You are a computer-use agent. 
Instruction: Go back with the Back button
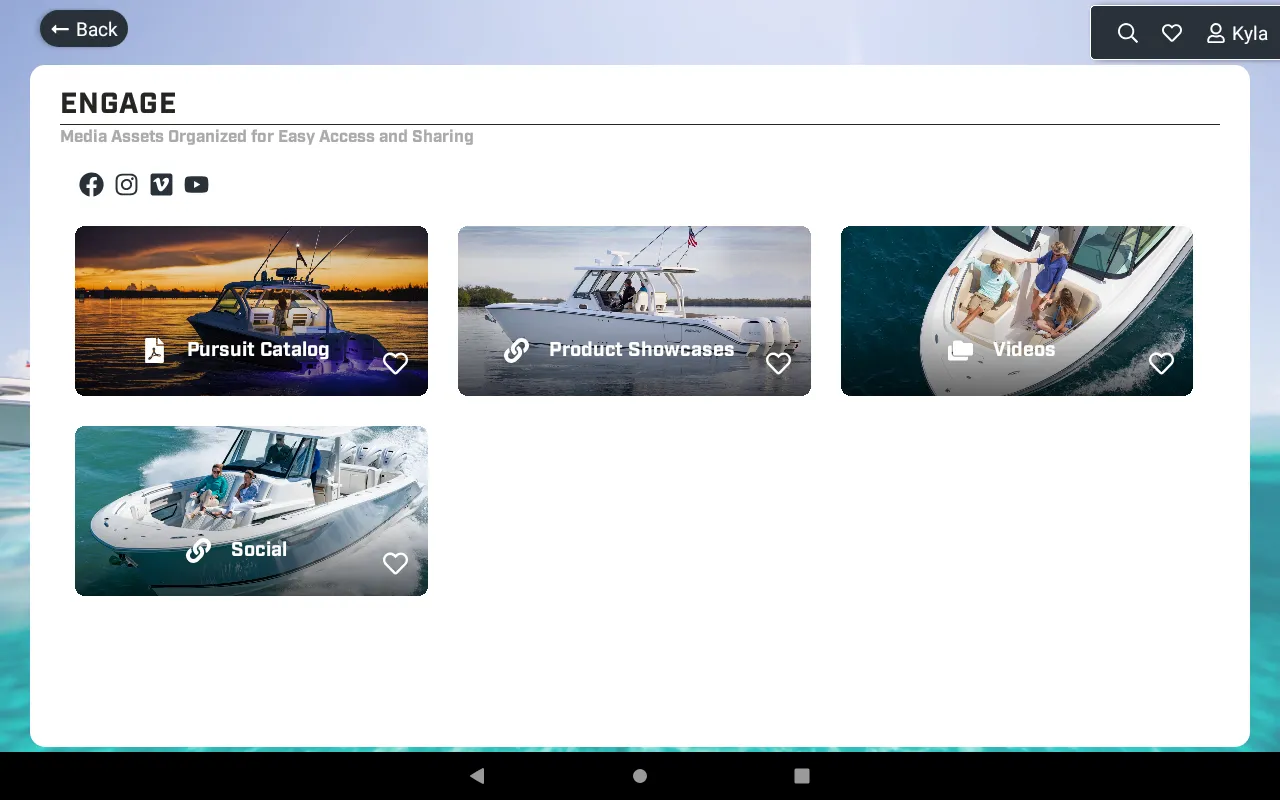tap(84, 29)
